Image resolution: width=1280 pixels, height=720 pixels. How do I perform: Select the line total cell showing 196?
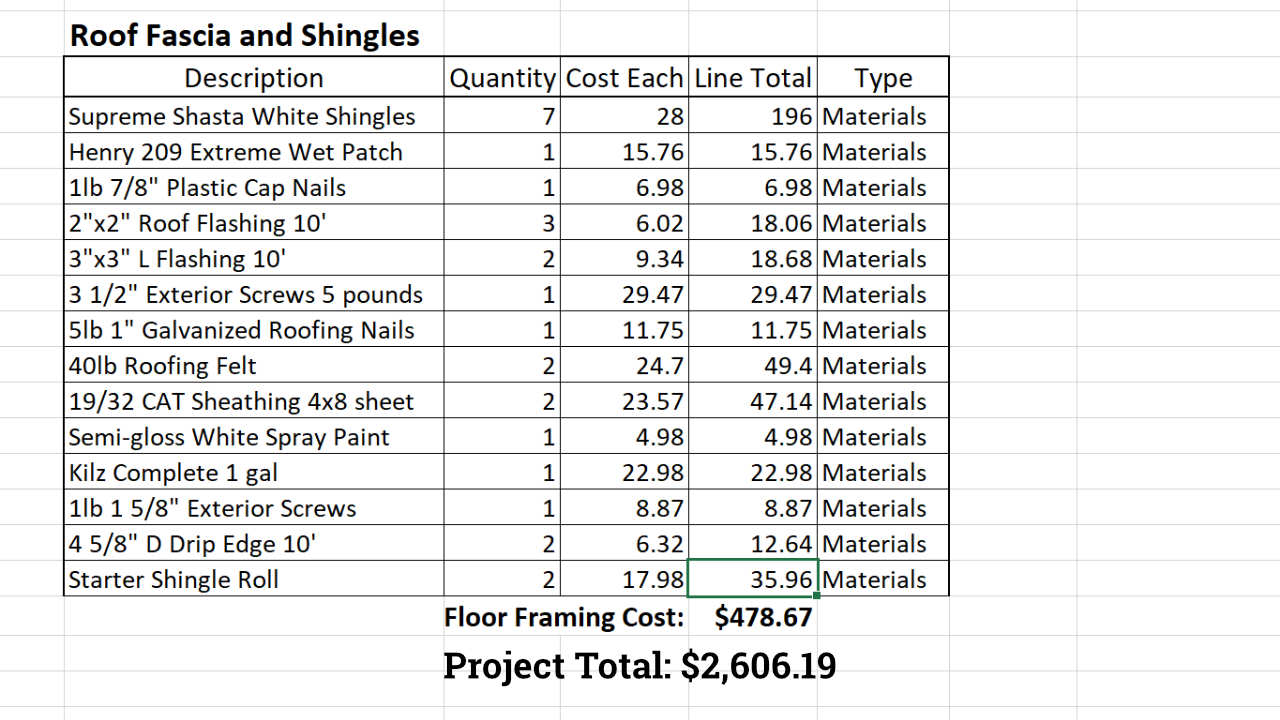pyautogui.click(x=752, y=116)
